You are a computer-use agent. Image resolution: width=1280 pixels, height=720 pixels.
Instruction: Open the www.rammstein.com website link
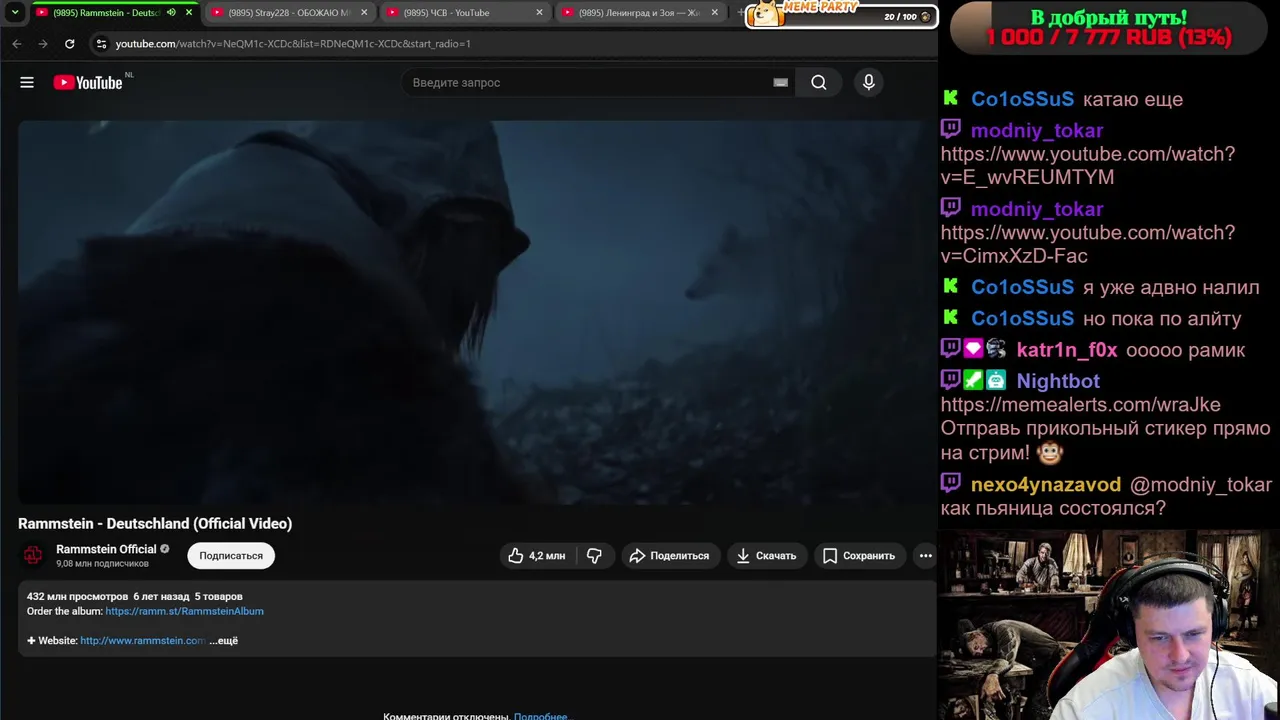[143, 641]
